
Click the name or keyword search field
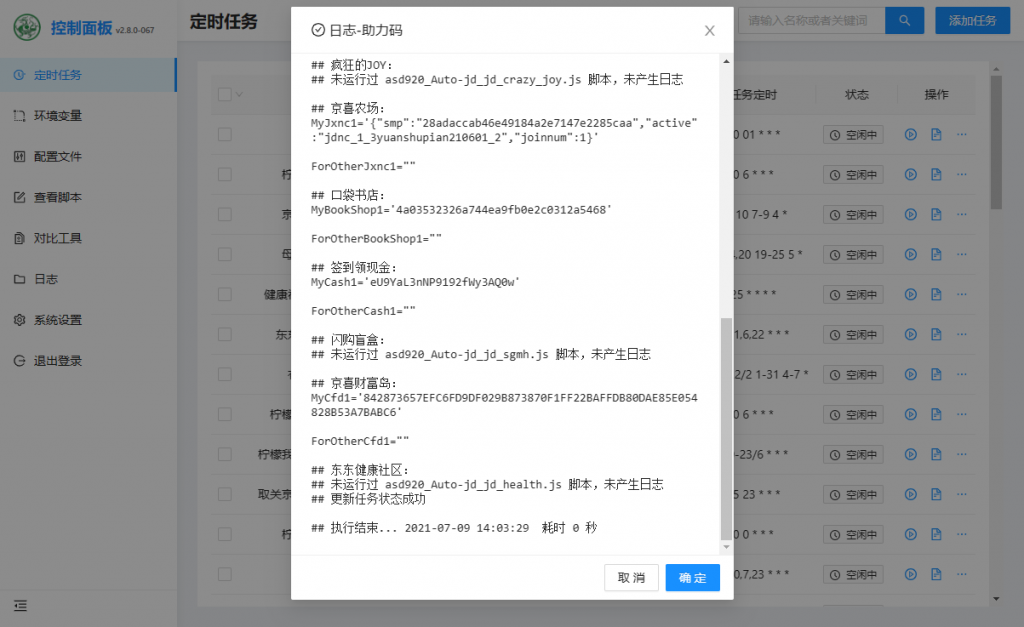click(x=810, y=20)
